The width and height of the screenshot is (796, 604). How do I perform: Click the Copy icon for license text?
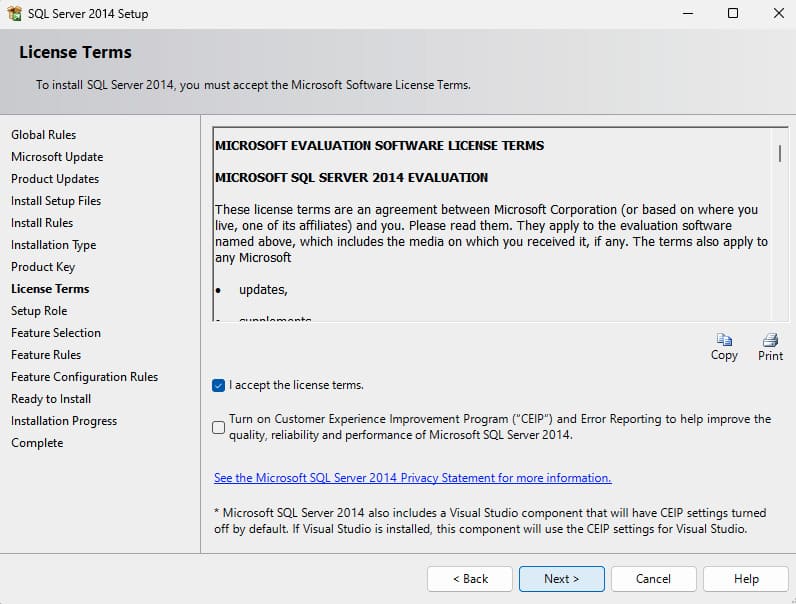pyautogui.click(x=724, y=340)
